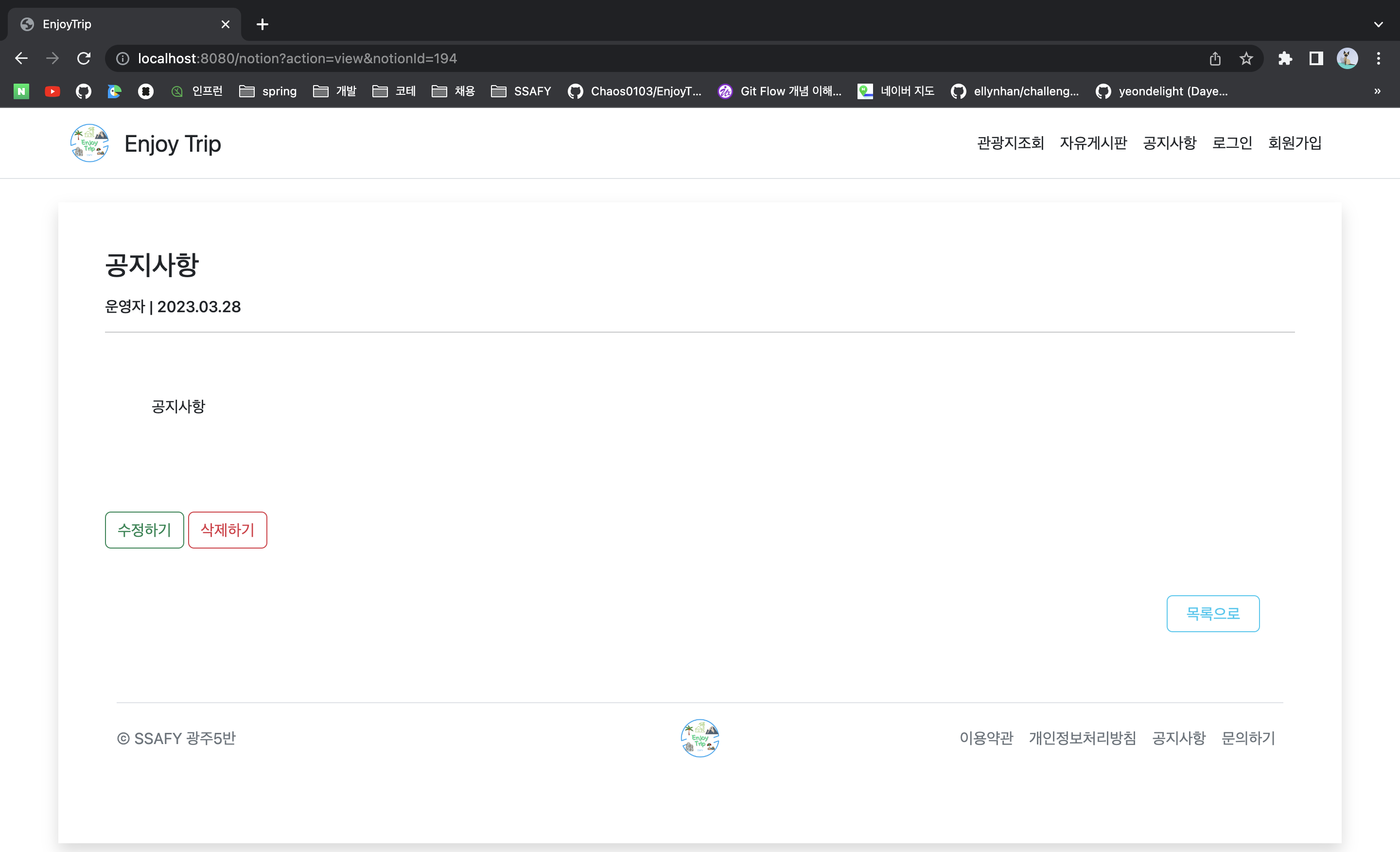Go back using the browser back arrow
Screen dimensions: 1400x852
(21, 58)
